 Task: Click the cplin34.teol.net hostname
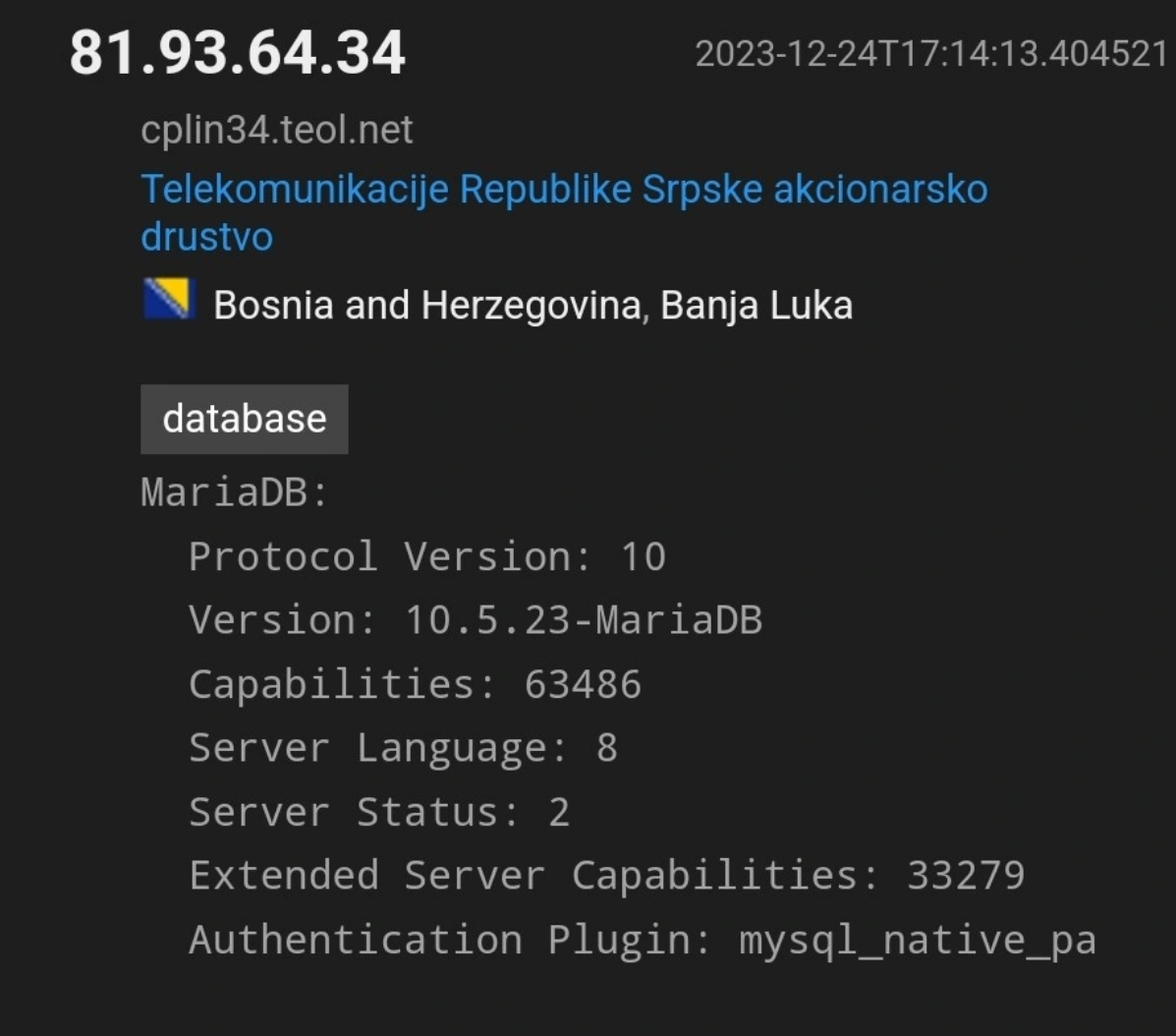(x=277, y=131)
